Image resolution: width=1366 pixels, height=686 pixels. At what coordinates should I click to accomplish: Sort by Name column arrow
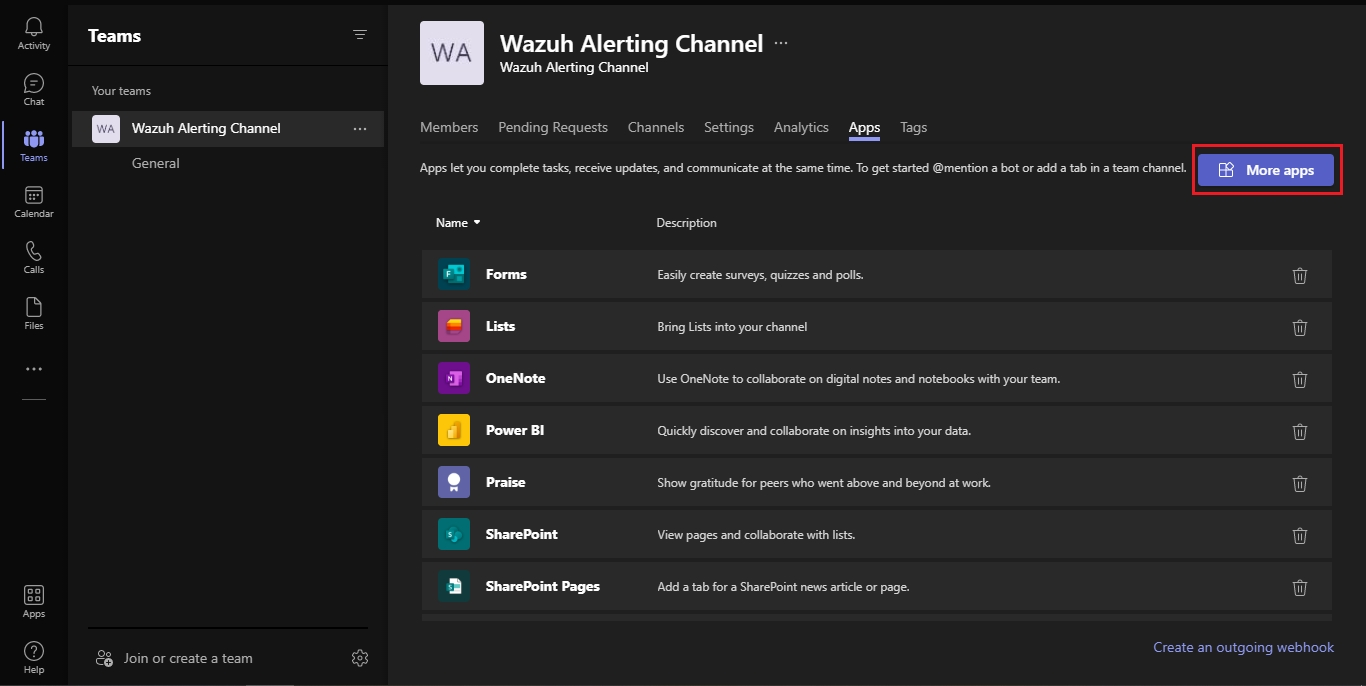click(x=477, y=223)
